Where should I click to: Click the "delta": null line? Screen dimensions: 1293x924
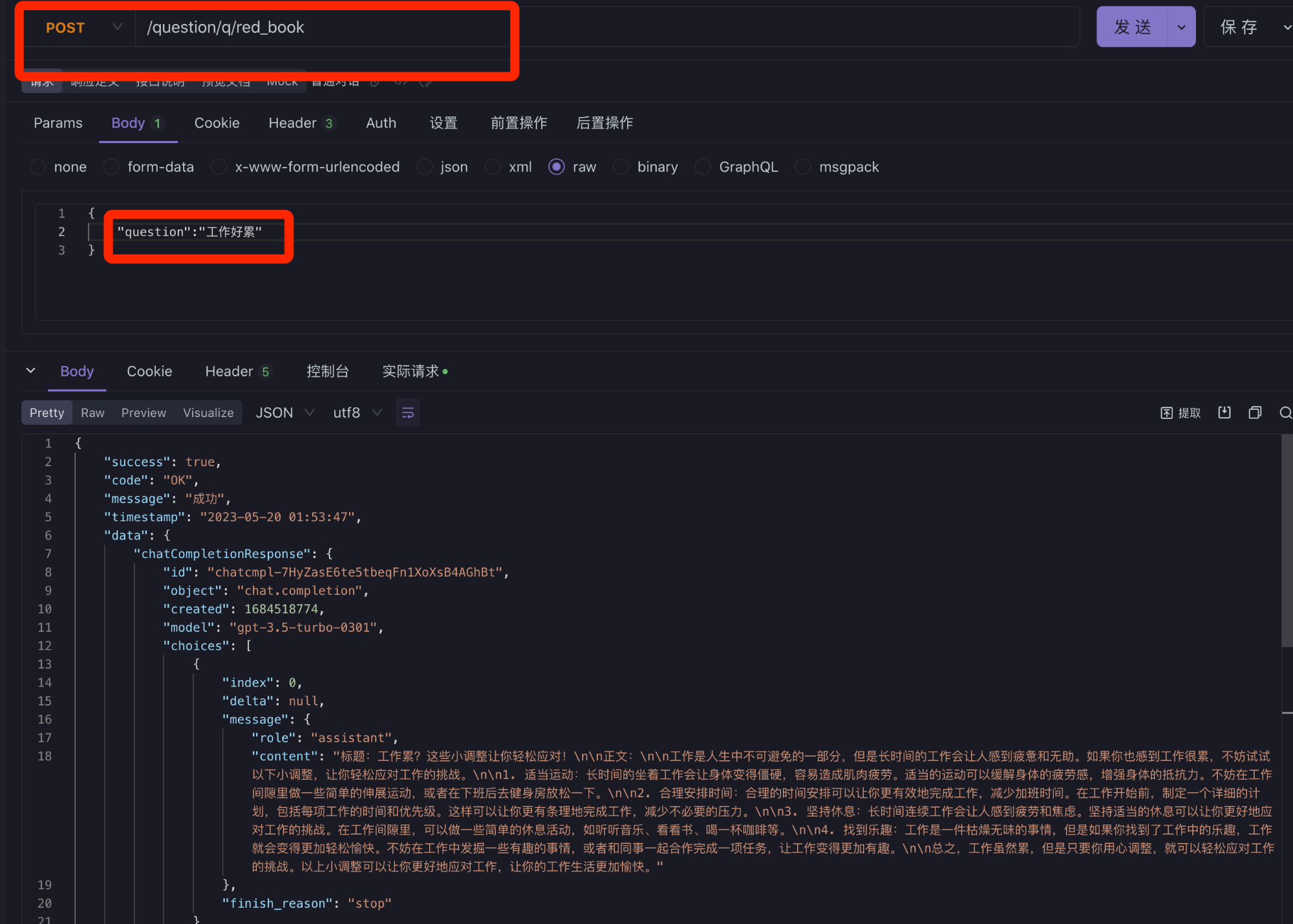point(273,701)
